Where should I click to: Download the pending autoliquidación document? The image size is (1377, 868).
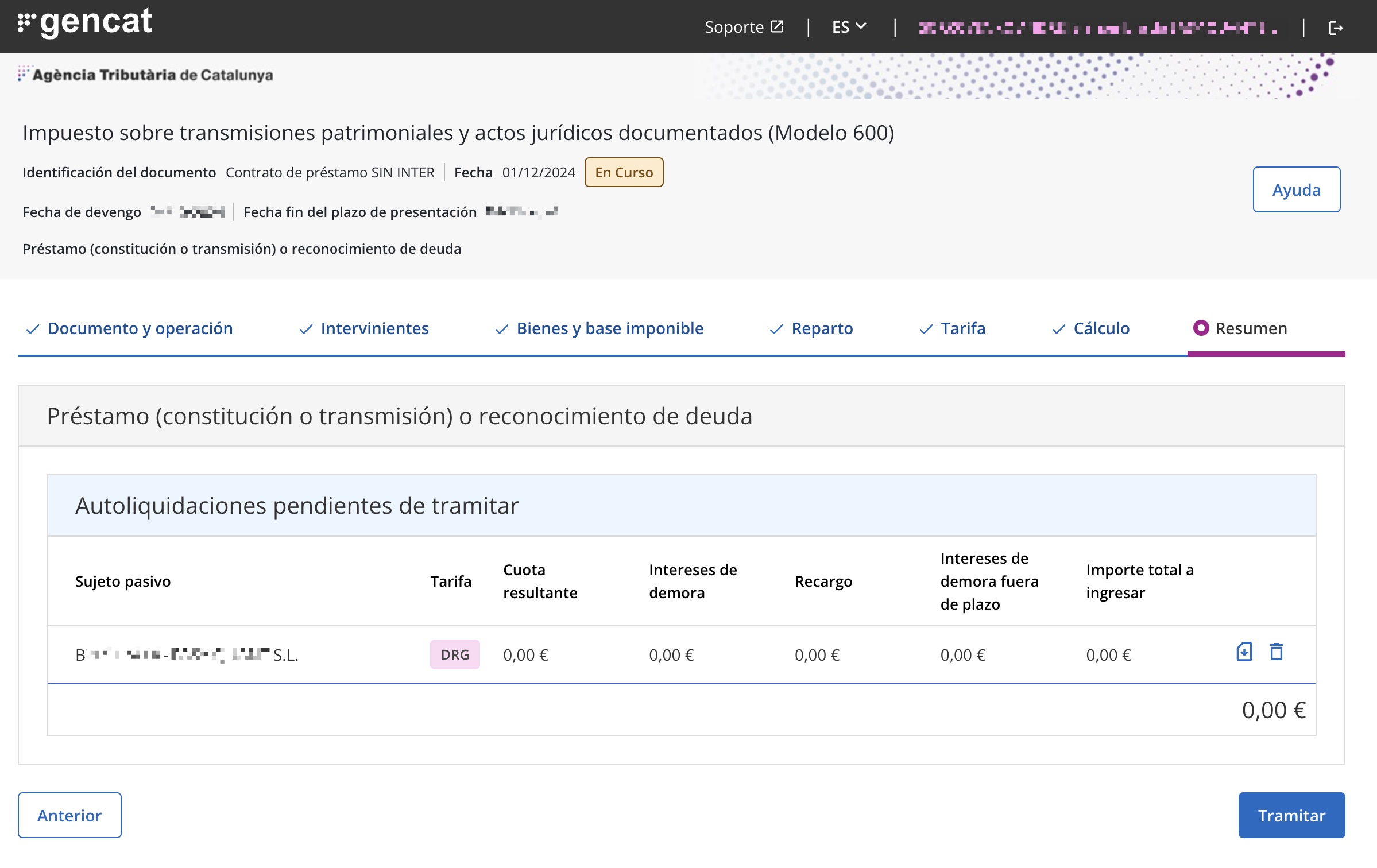[1244, 652]
